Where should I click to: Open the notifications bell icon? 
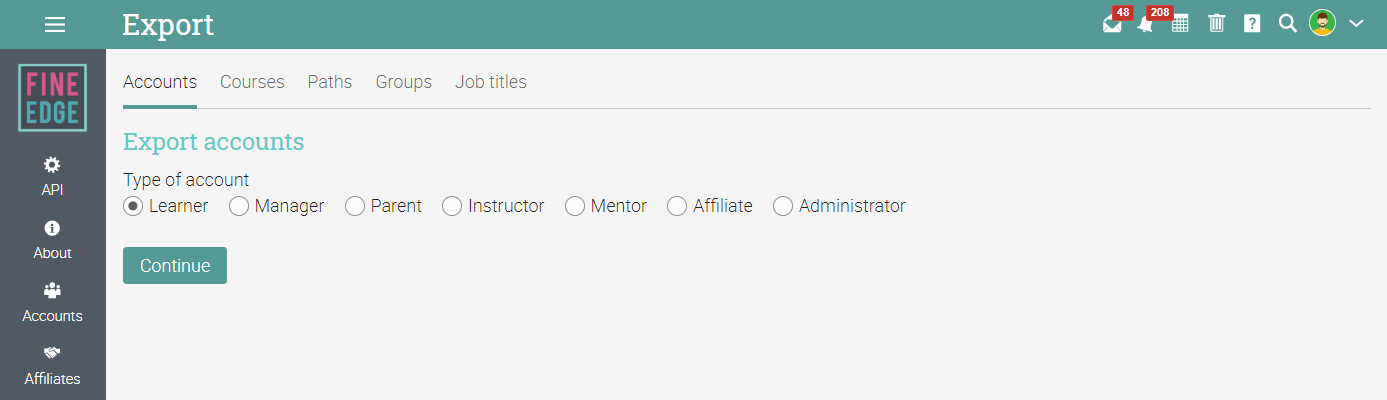click(x=1146, y=25)
